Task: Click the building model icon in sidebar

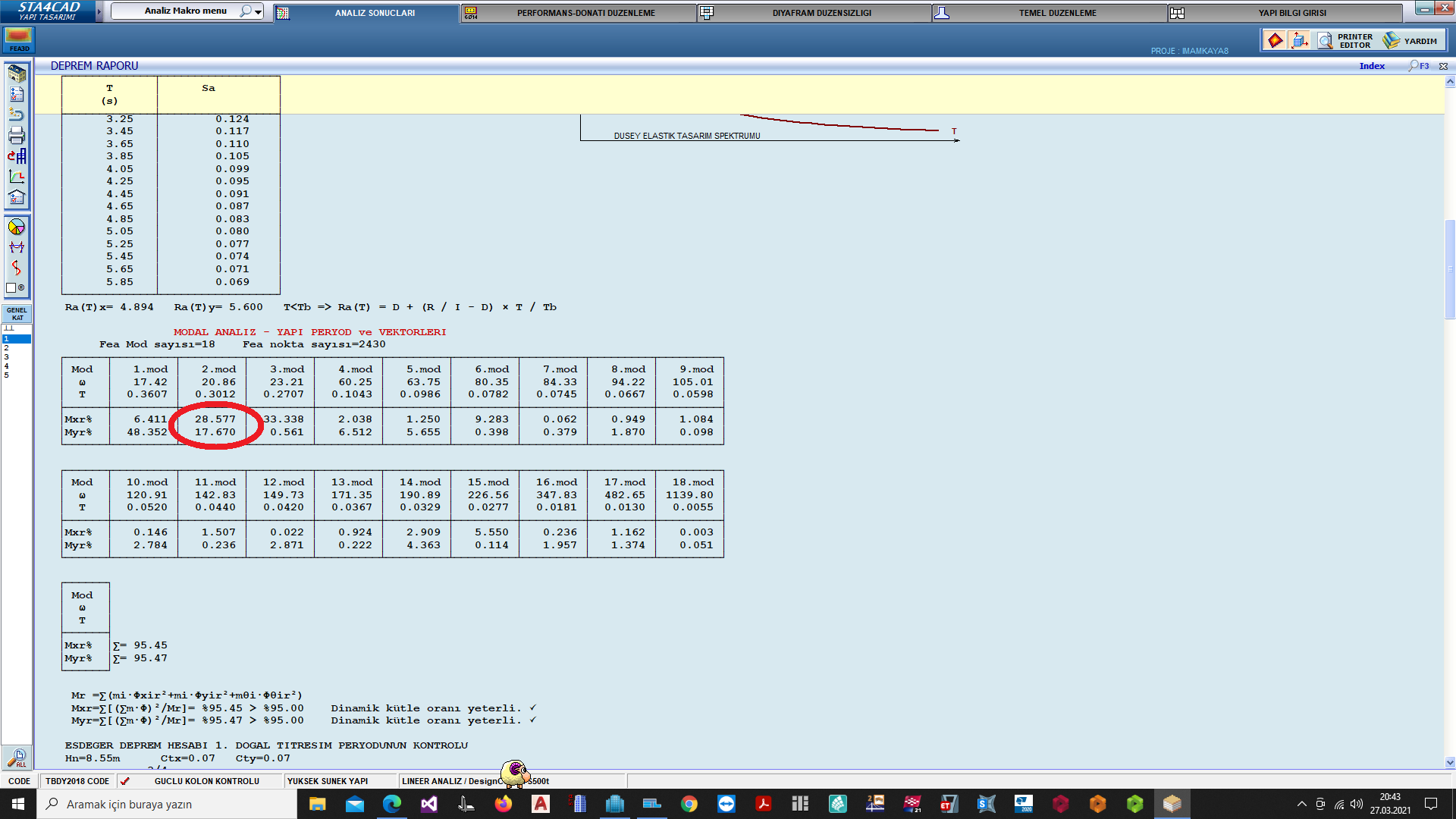Action: [17, 74]
